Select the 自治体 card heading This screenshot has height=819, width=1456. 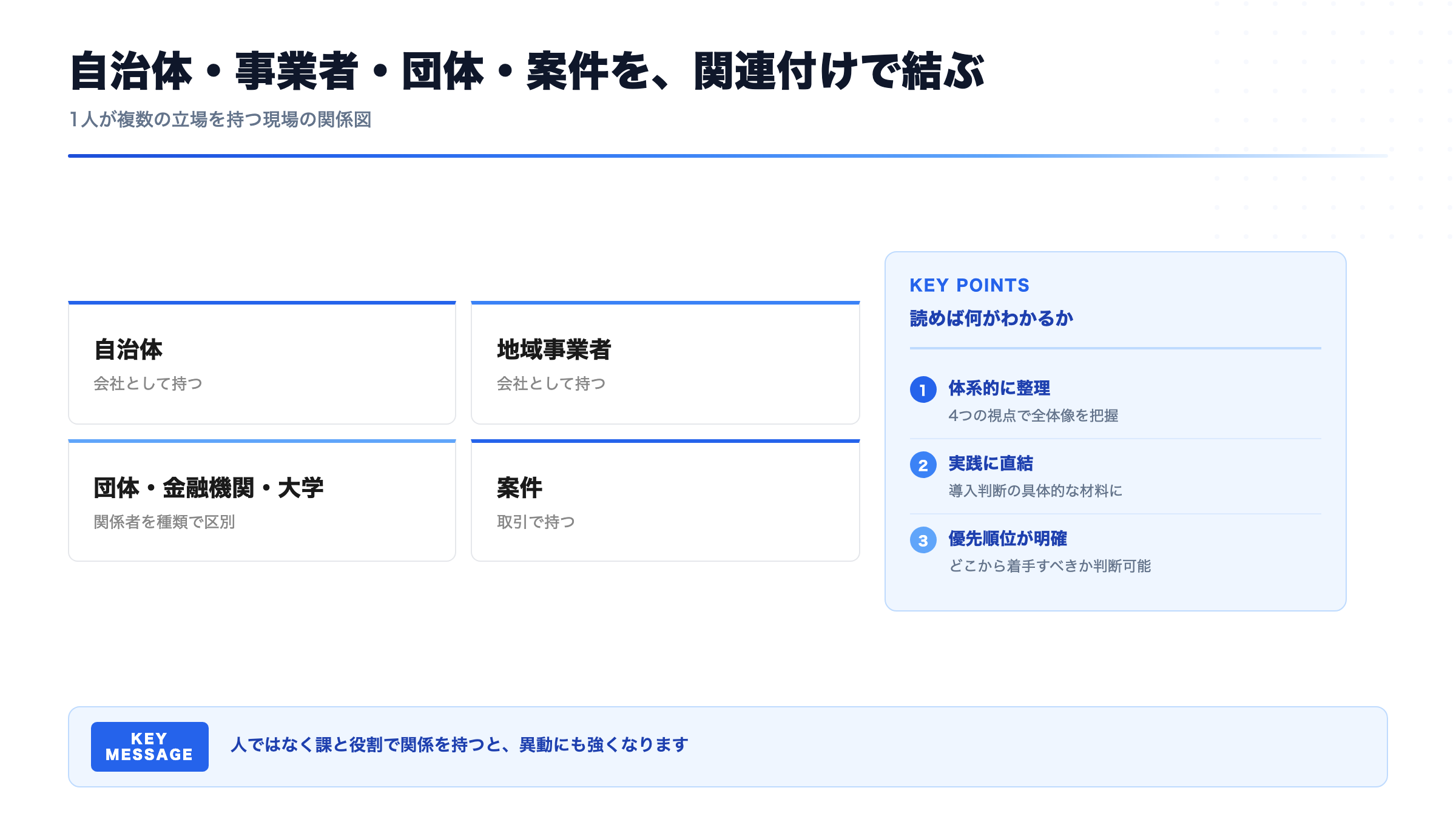[128, 349]
